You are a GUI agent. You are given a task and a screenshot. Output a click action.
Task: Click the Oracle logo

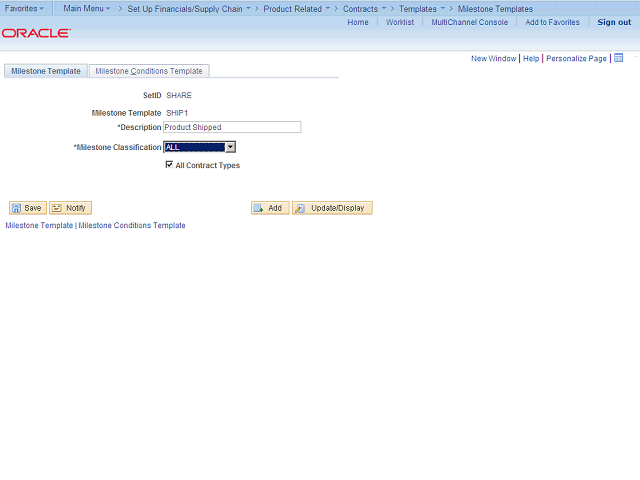click(36, 33)
